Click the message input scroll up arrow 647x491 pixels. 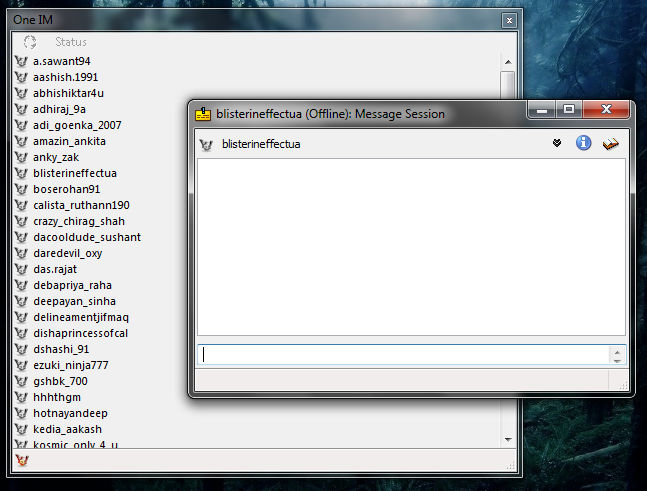(x=617, y=352)
